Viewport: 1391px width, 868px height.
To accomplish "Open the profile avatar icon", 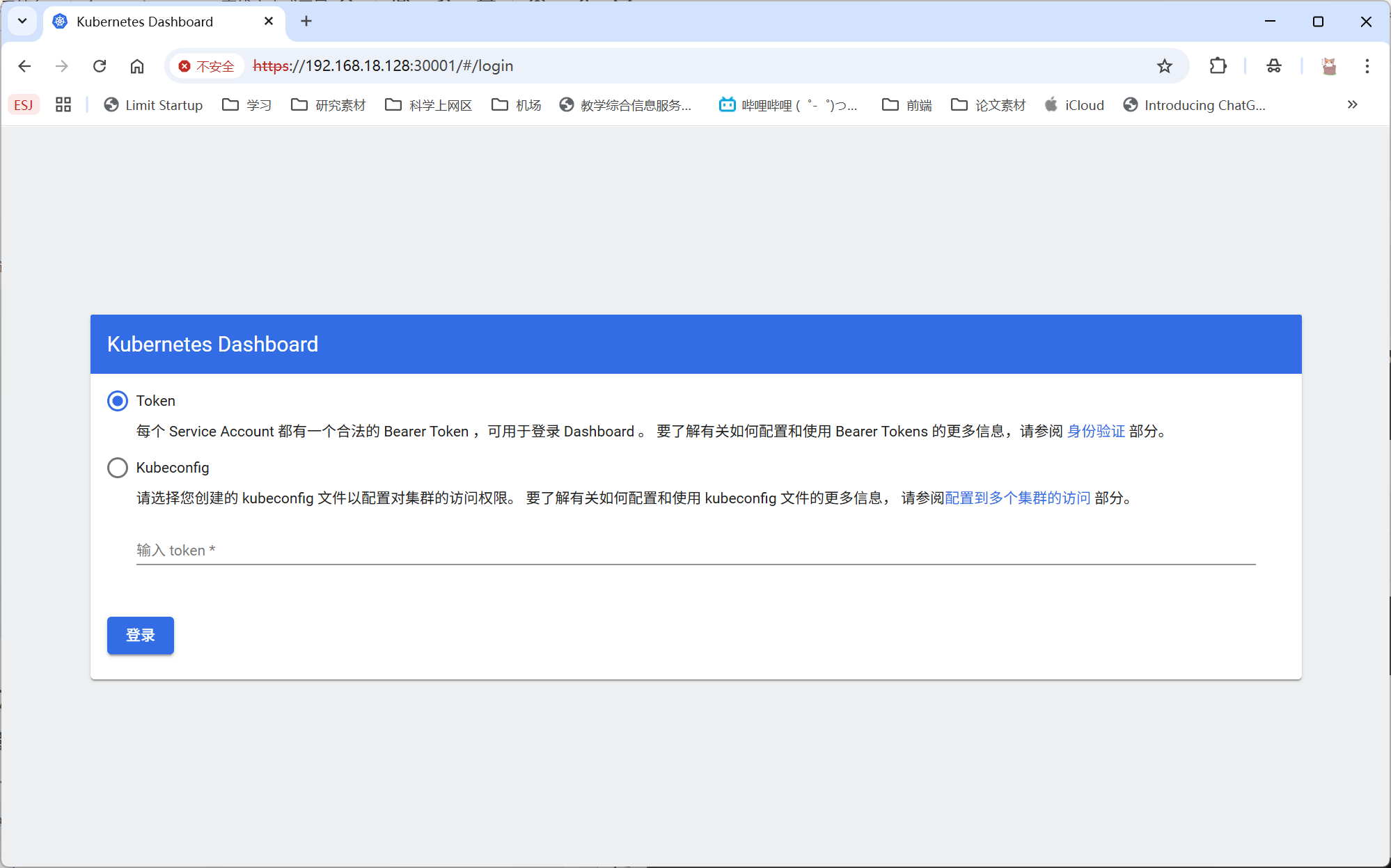I will (1328, 66).
